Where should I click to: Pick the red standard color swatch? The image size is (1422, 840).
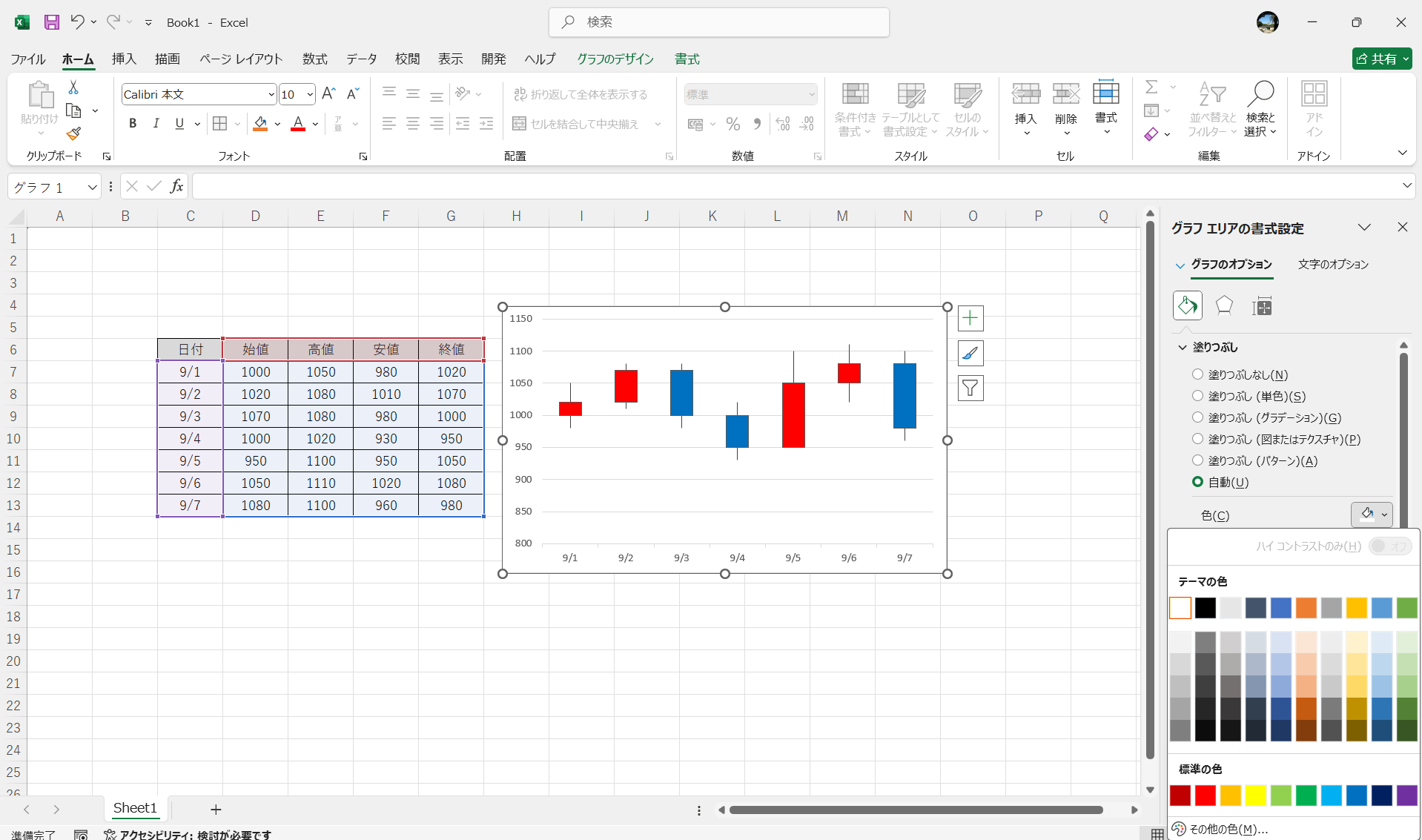tap(1205, 796)
